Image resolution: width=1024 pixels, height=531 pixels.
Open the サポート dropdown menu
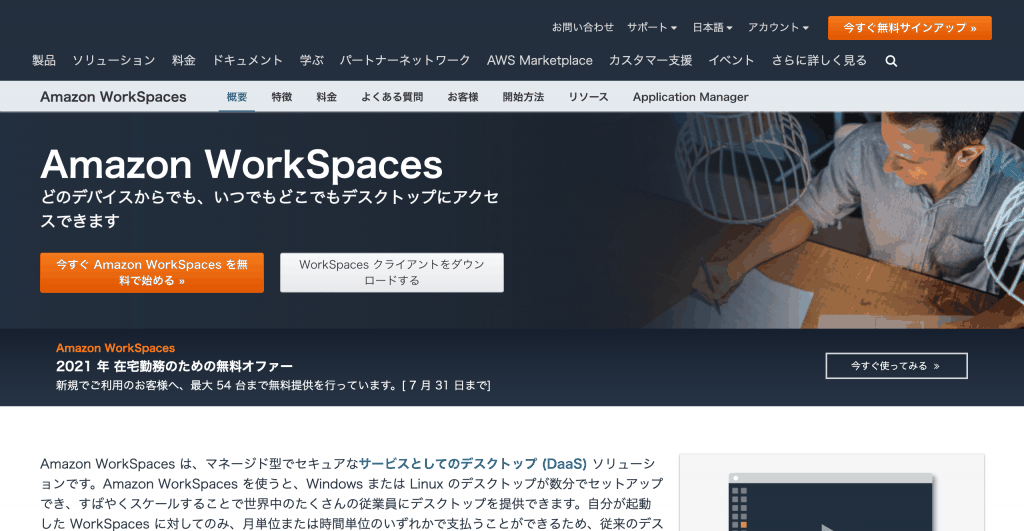click(x=651, y=27)
